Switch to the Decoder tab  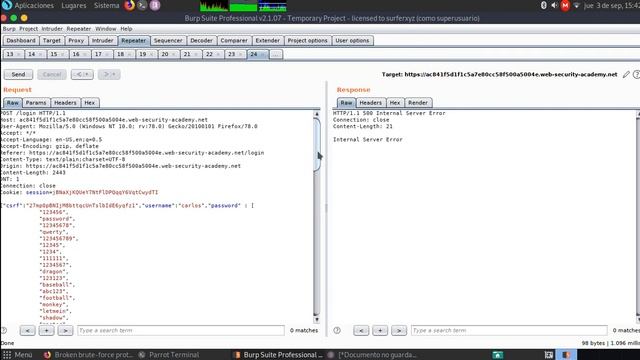(202, 40)
